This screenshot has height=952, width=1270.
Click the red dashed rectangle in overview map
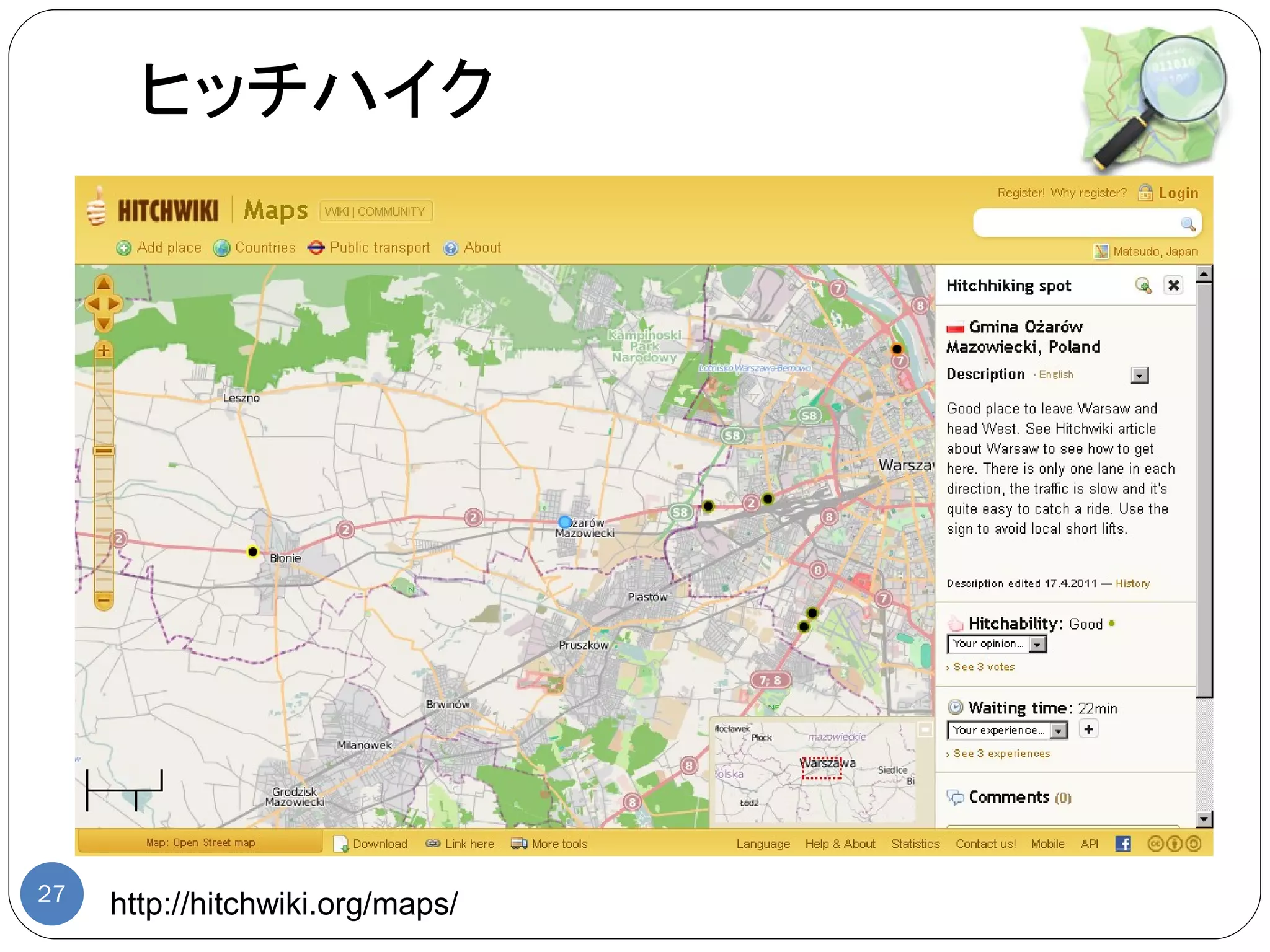tap(821, 768)
